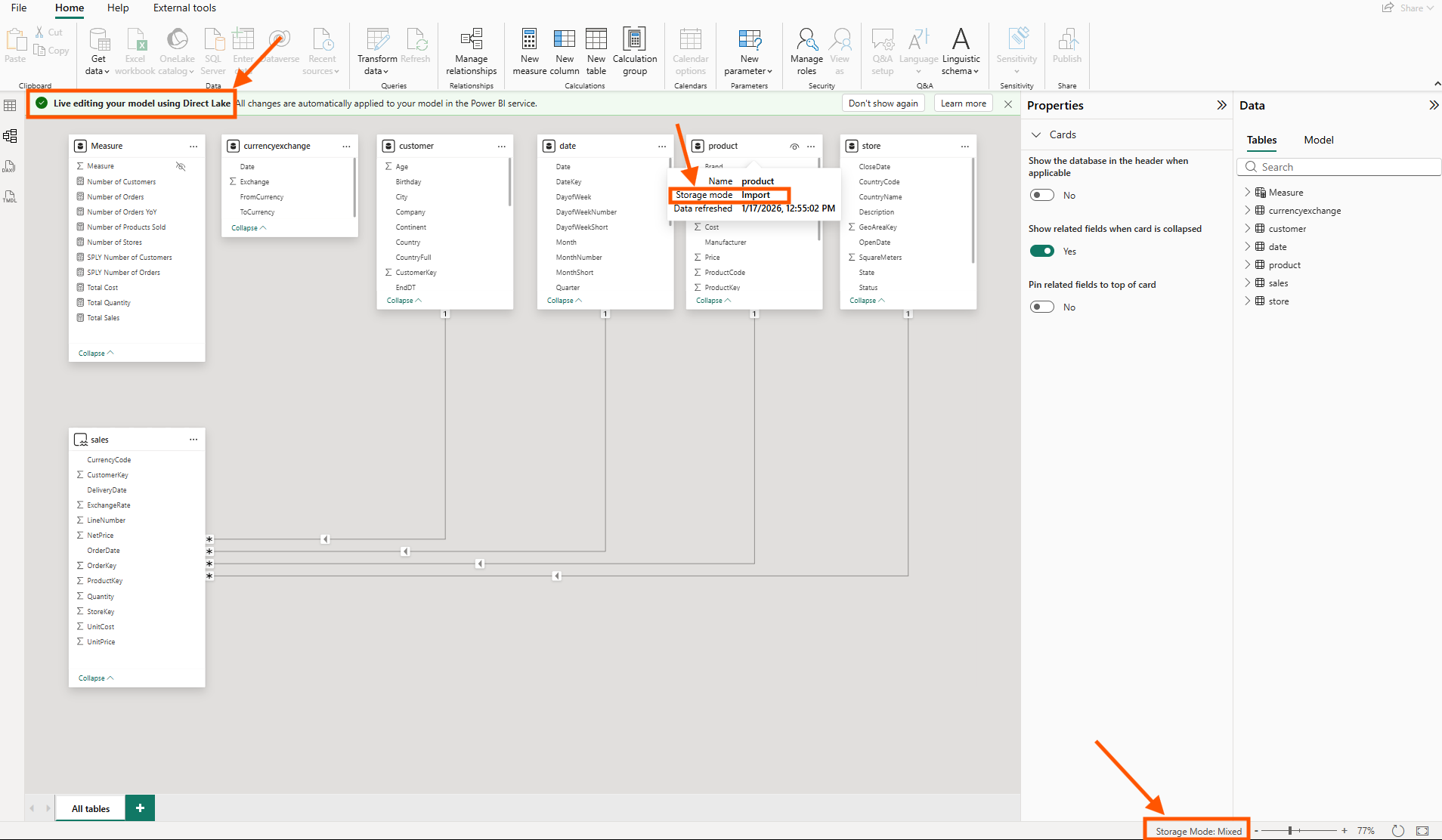Click the Learn more button

pyautogui.click(x=963, y=103)
